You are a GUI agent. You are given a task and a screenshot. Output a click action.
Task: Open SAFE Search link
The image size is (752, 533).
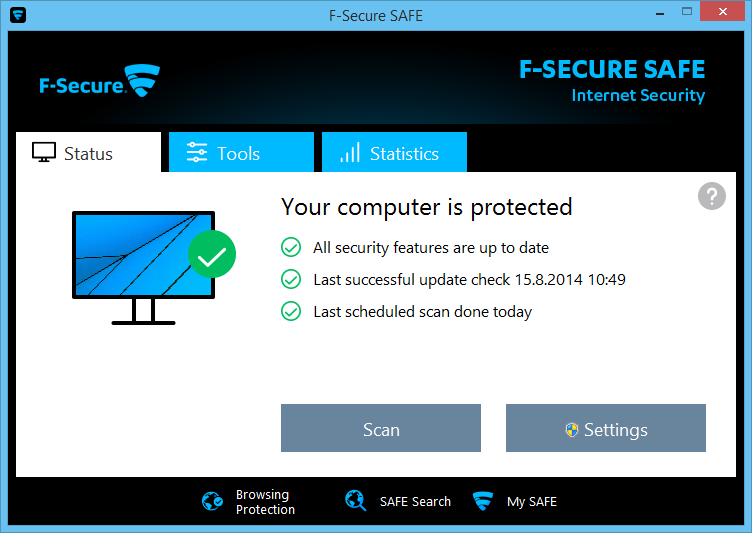point(415,502)
